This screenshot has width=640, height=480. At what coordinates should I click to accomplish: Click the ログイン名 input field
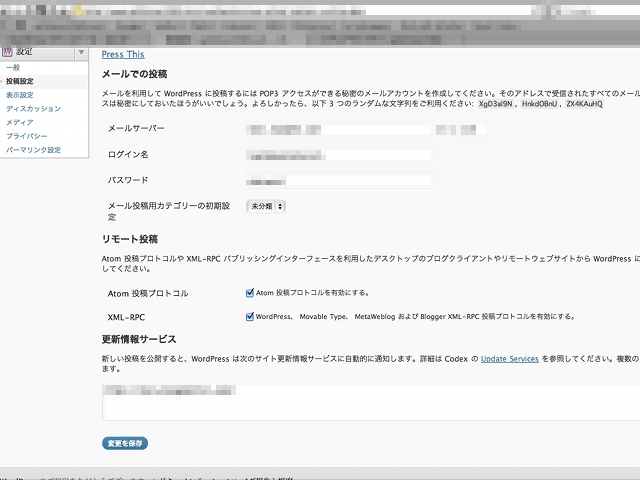[x=338, y=155]
